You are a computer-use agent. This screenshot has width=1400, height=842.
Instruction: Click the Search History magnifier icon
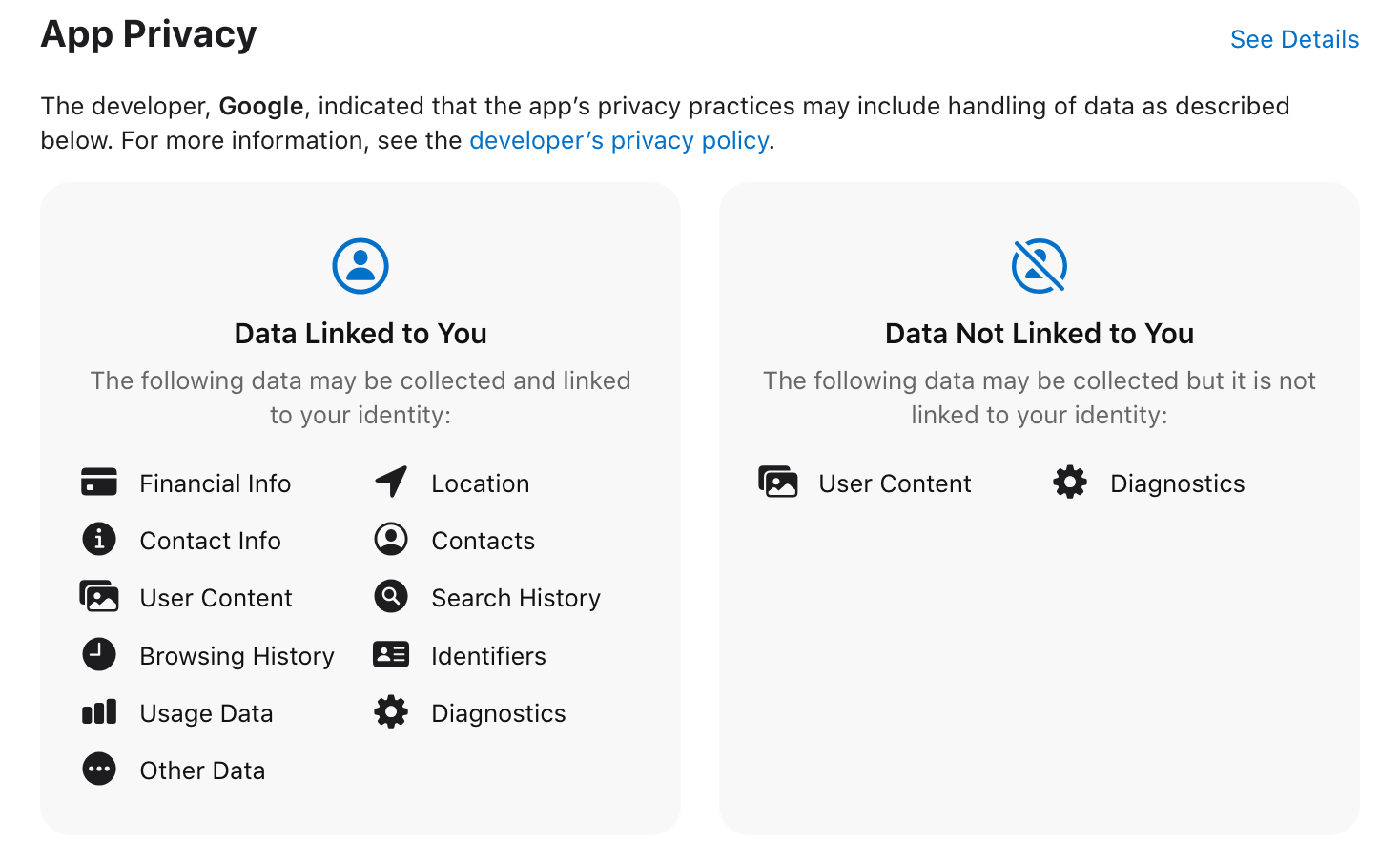coord(391,597)
